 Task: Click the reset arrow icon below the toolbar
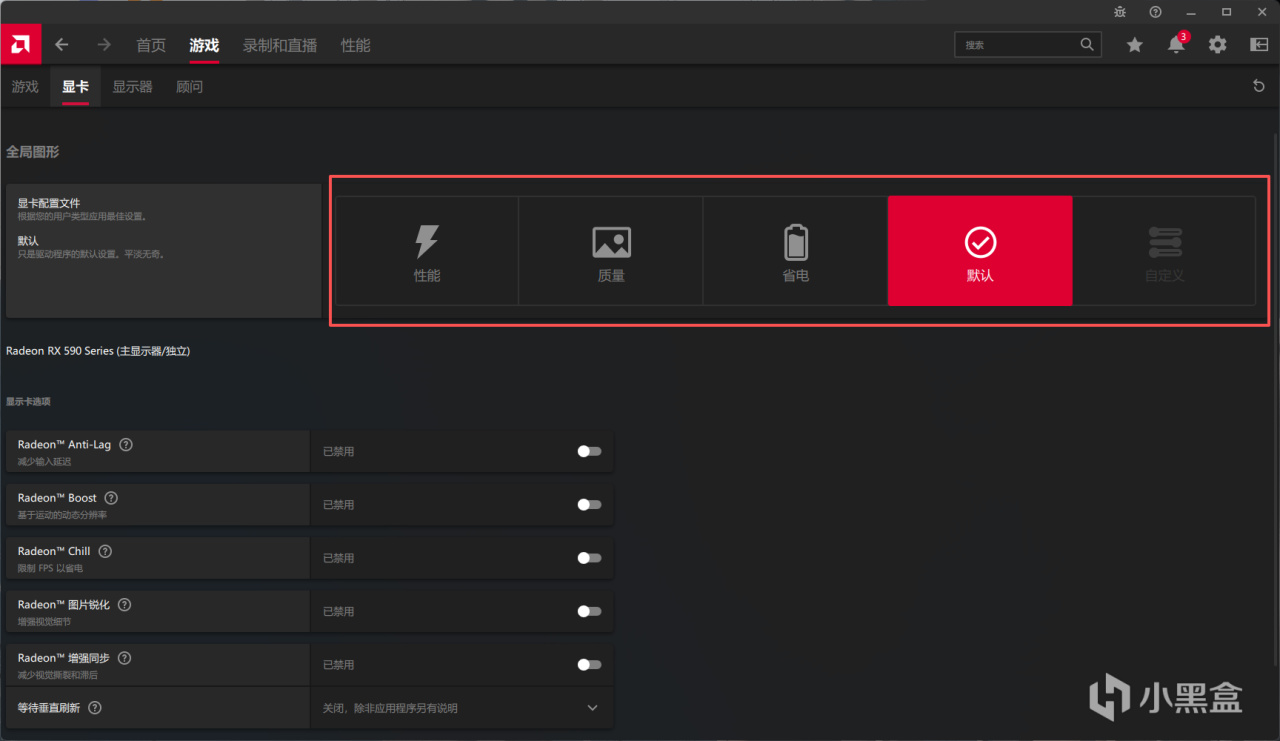coord(1259,87)
